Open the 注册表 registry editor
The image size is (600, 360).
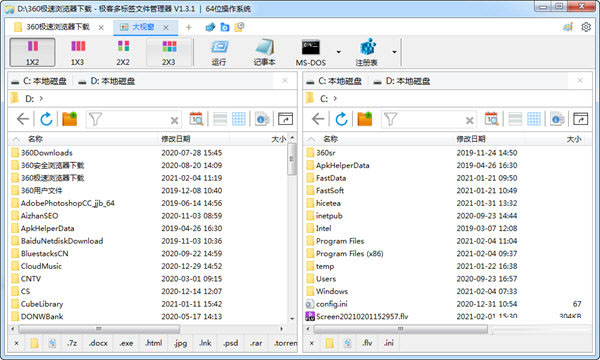(x=367, y=52)
